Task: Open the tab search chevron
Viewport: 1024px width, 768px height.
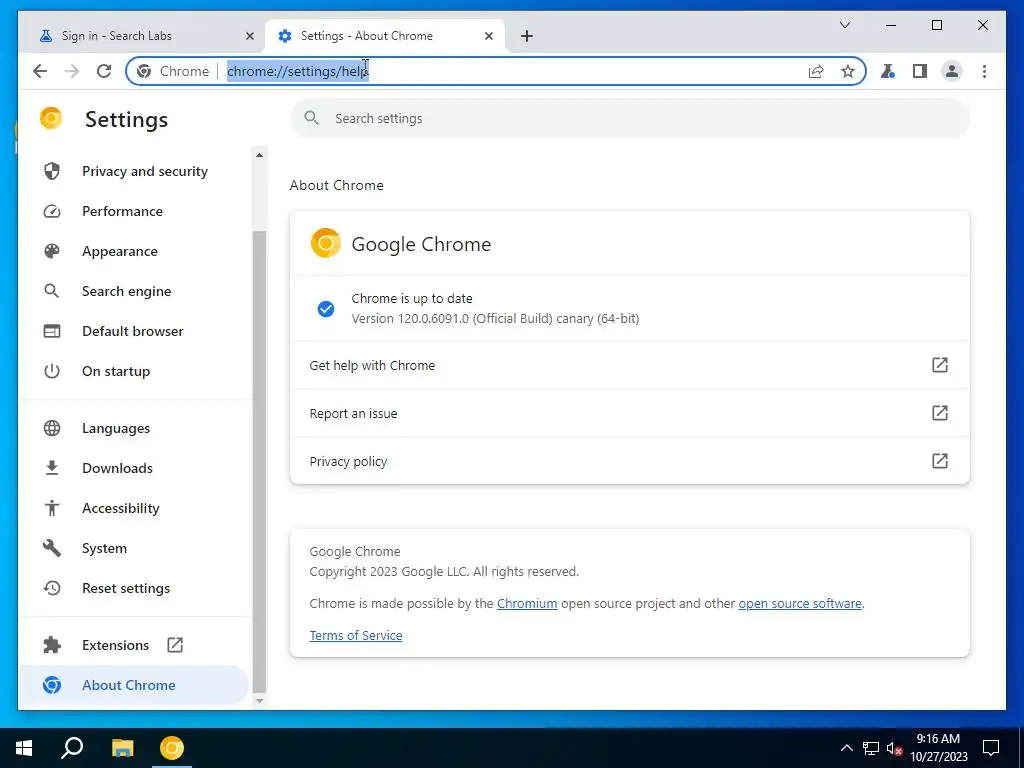Action: (844, 25)
